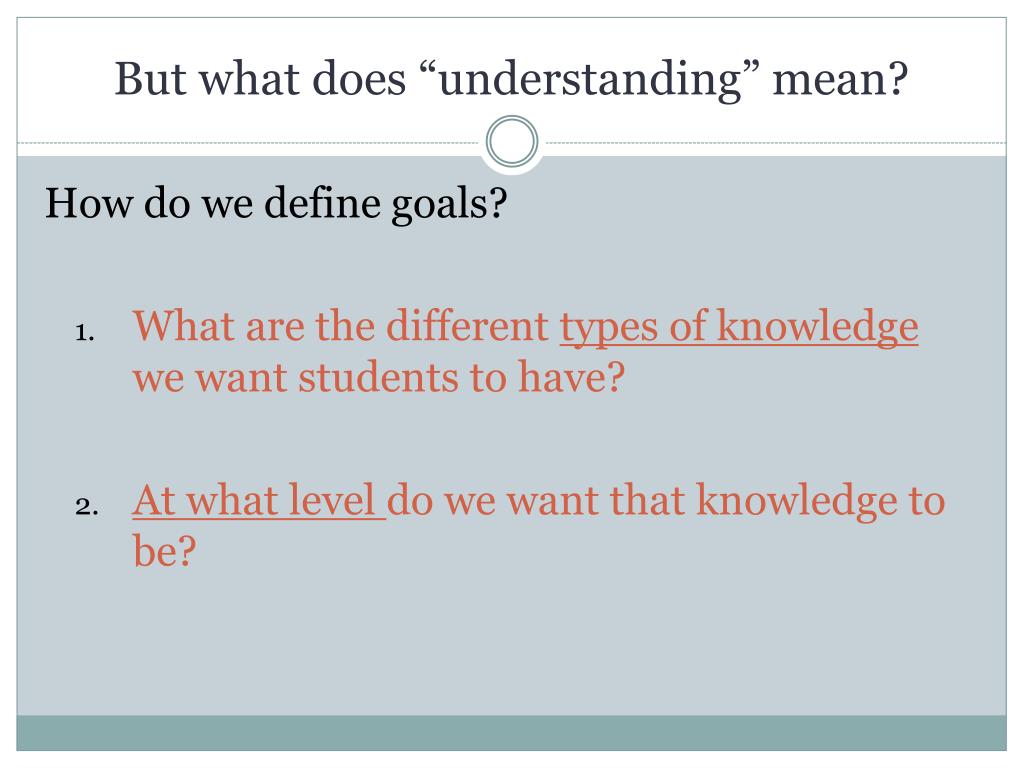
Task: Click the dark teal footer bar
Action: (x=511, y=733)
